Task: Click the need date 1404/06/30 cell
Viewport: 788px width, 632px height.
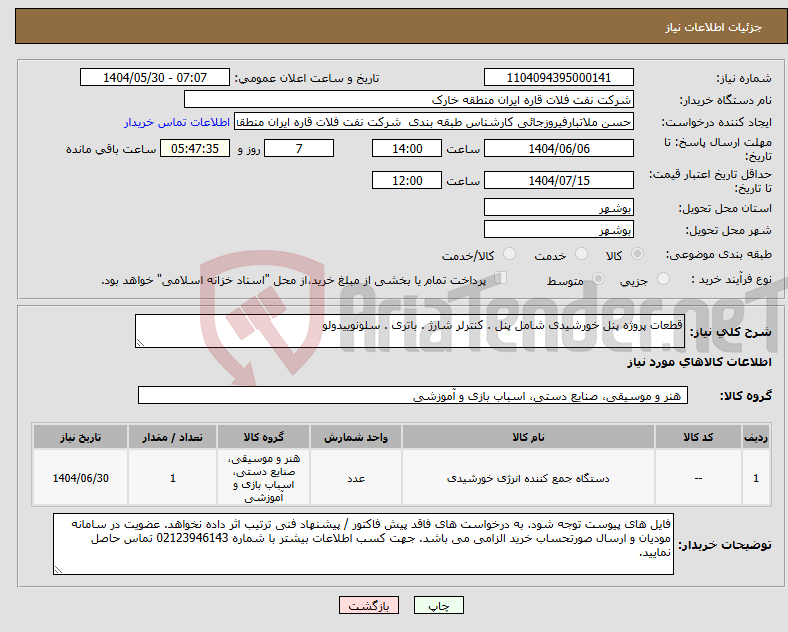Action: [x=80, y=478]
